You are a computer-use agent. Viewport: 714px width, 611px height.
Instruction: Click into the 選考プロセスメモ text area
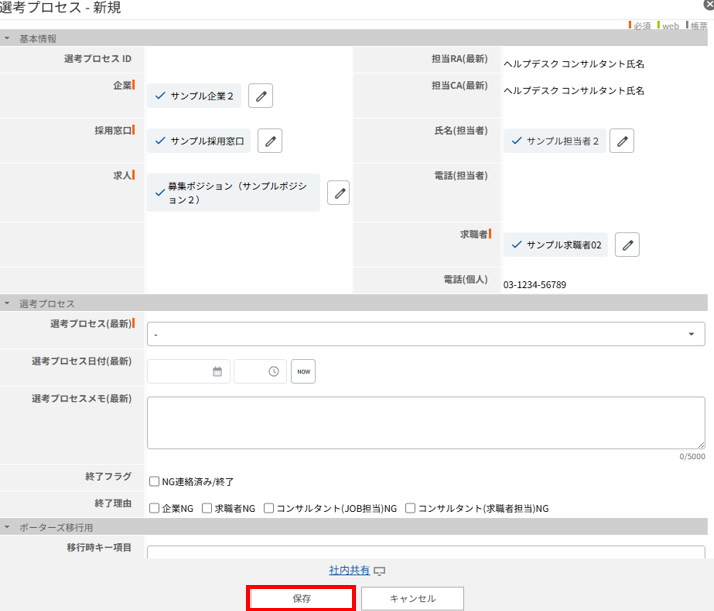pos(425,422)
